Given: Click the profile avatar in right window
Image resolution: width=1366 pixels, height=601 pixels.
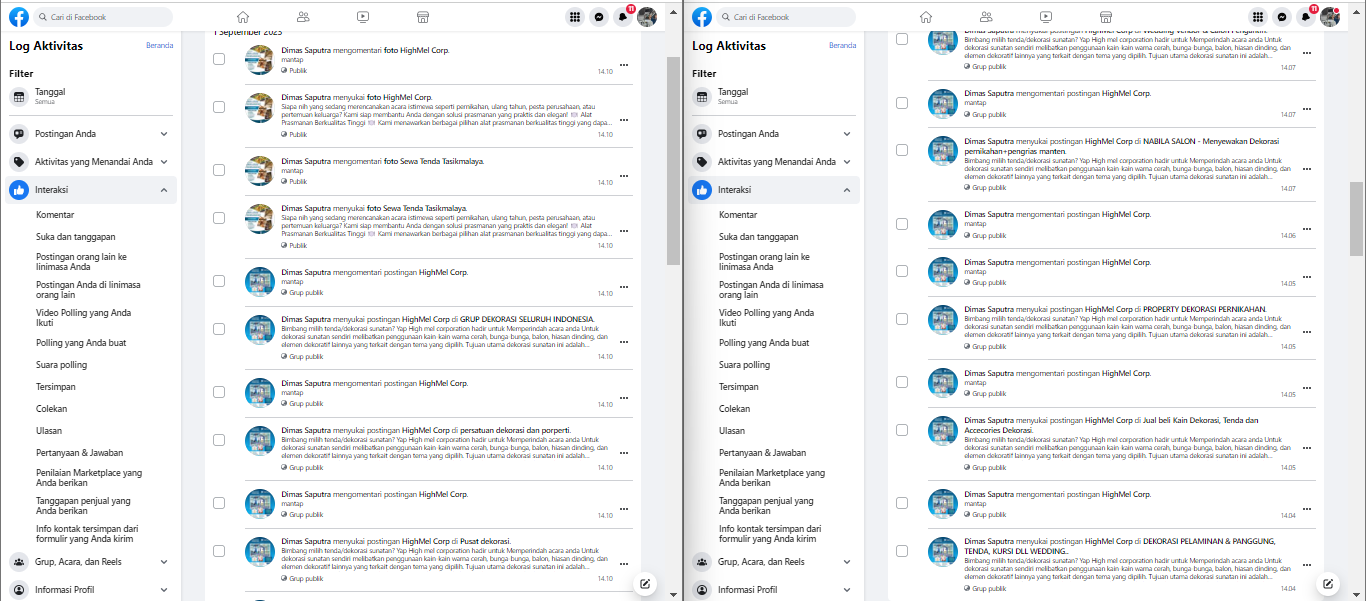Looking at the screenshot, I should tap(1330, 17).
